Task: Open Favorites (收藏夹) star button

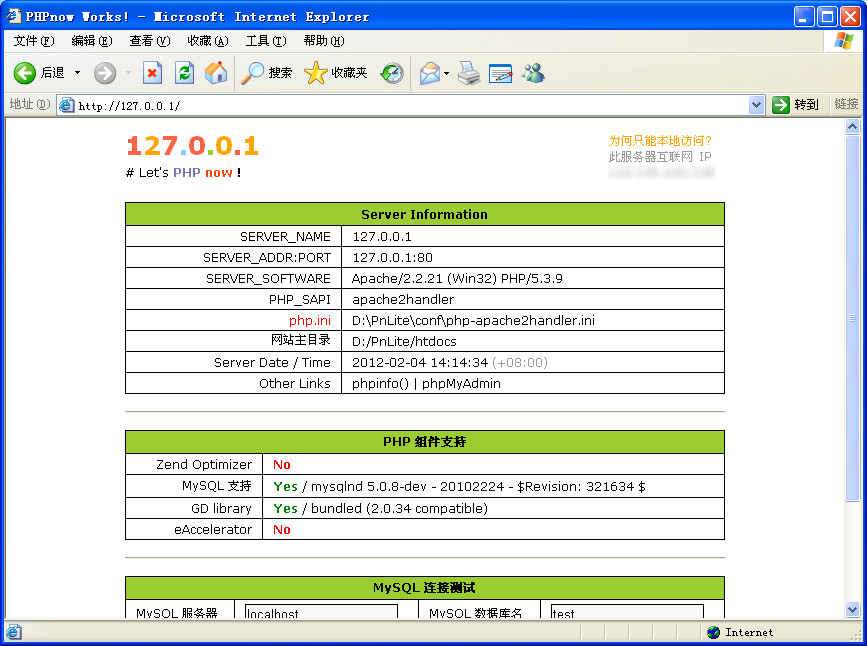Action: 336,73
